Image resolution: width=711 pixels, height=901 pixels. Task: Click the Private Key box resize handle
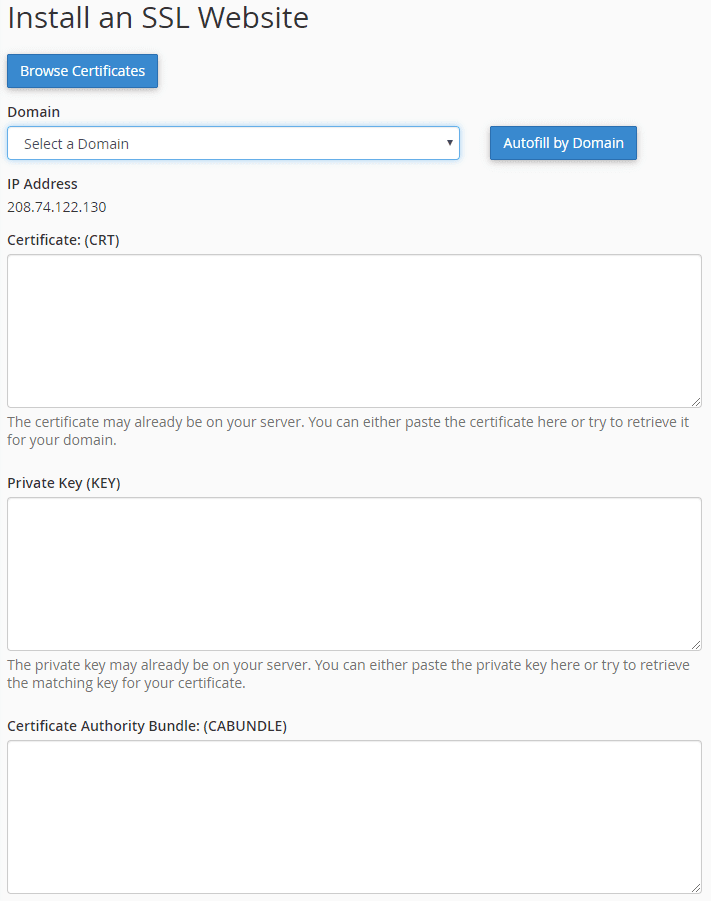[x=696, y=645]
